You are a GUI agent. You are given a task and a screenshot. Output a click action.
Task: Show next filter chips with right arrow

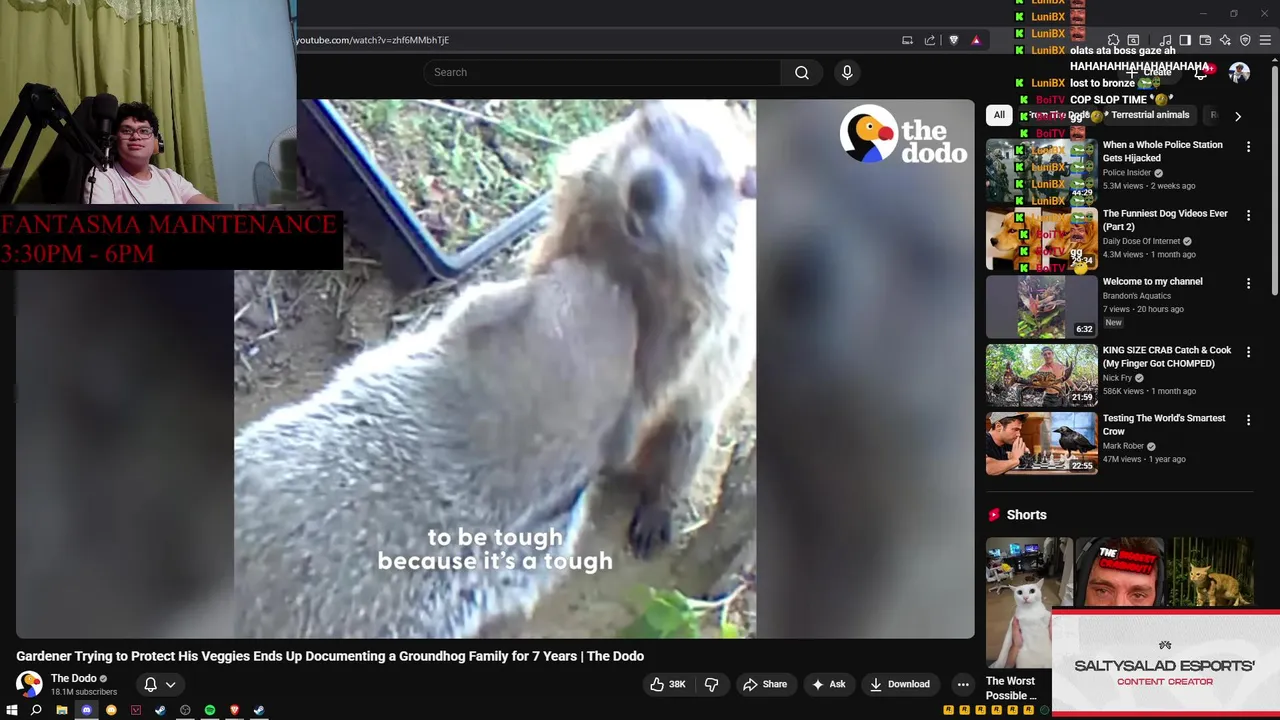coord(1237,116)
